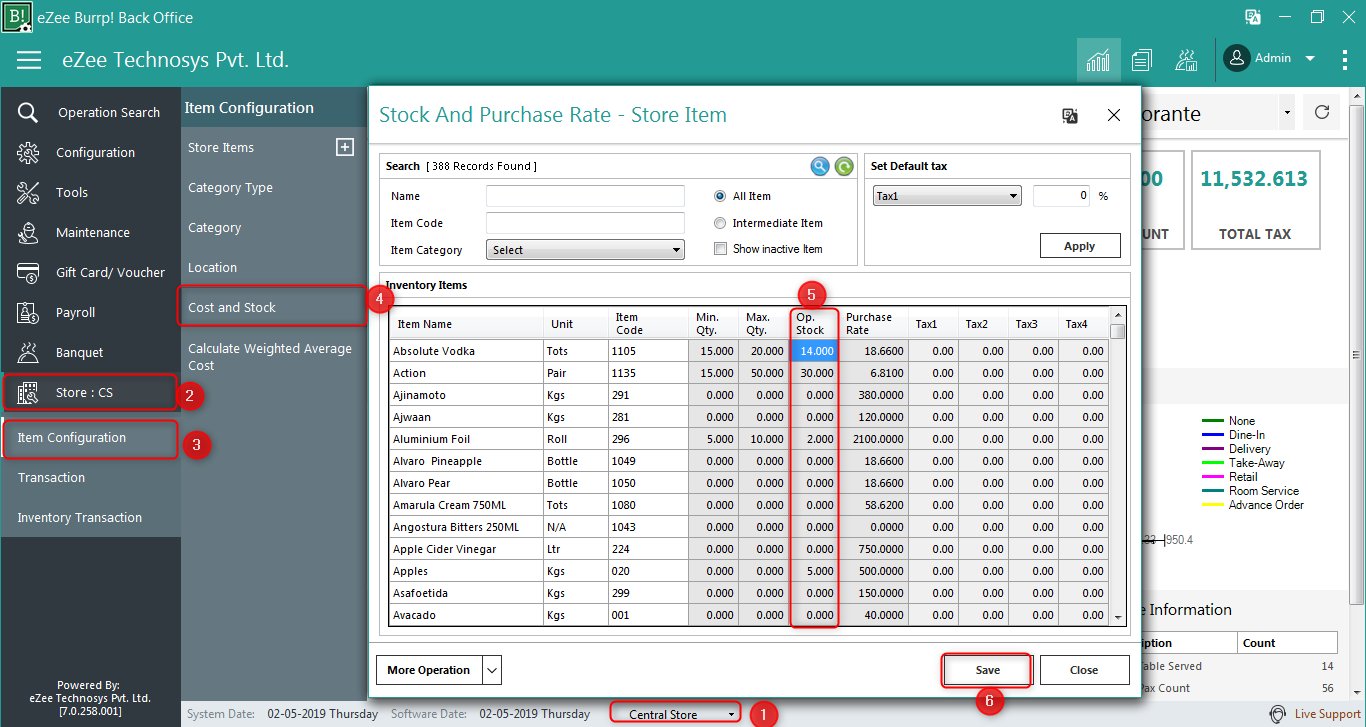The height and width of the screenshot is (727, 1366).
Task: Open the sales chart dashboard icon
Action: [x=1098, y=60]
